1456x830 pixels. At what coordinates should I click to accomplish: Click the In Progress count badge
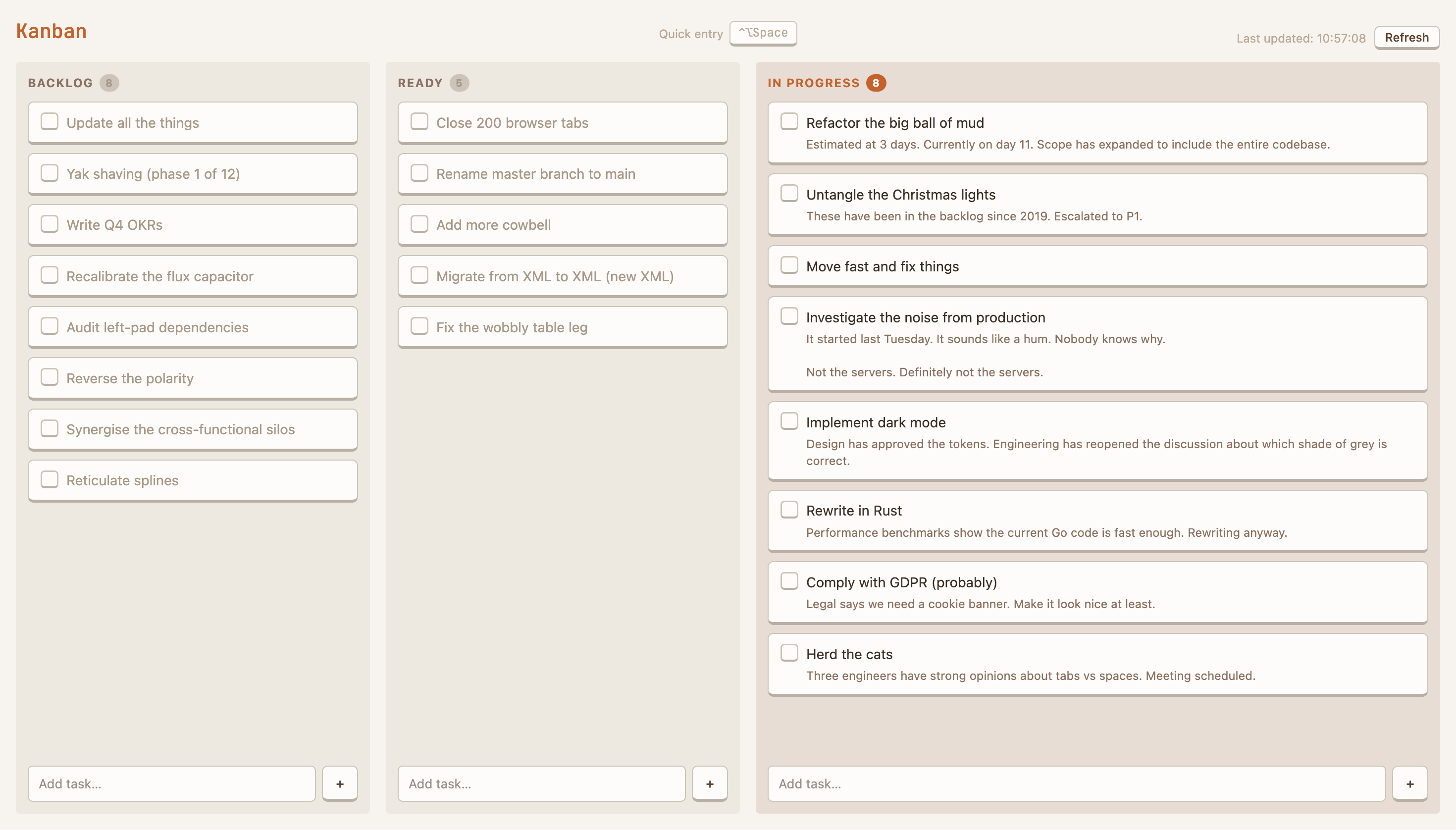click(x=876, y=83)
